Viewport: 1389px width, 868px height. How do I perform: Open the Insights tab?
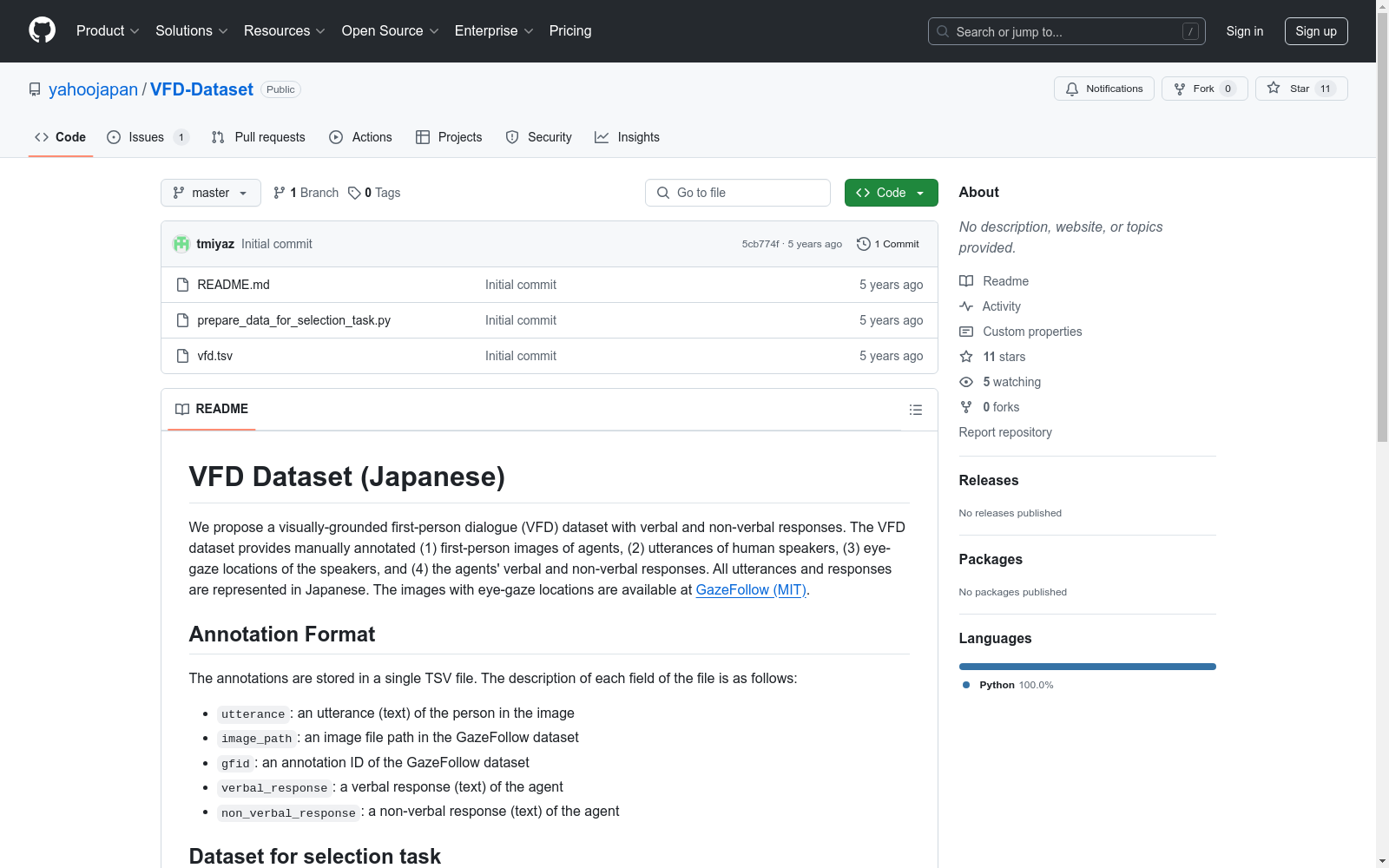coord(628,137)
